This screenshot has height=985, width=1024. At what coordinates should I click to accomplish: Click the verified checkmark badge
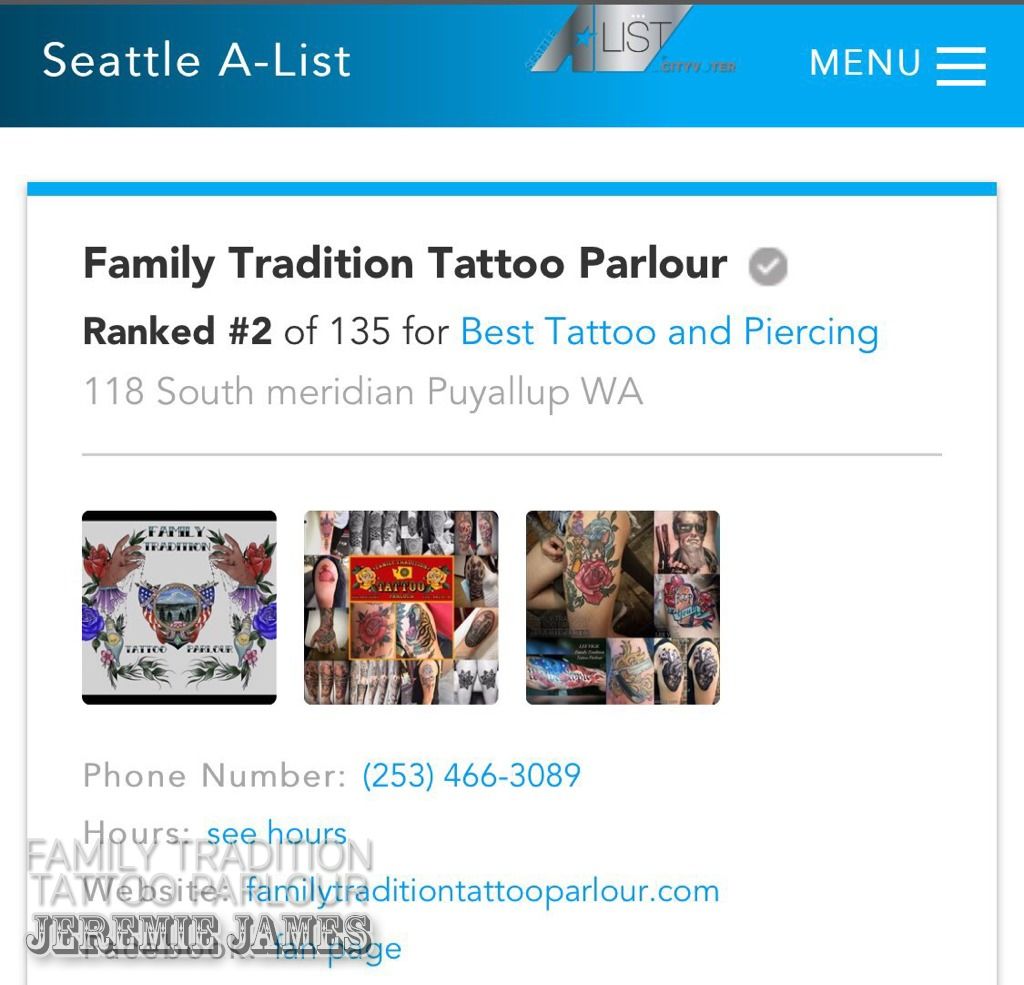point(768,266)
